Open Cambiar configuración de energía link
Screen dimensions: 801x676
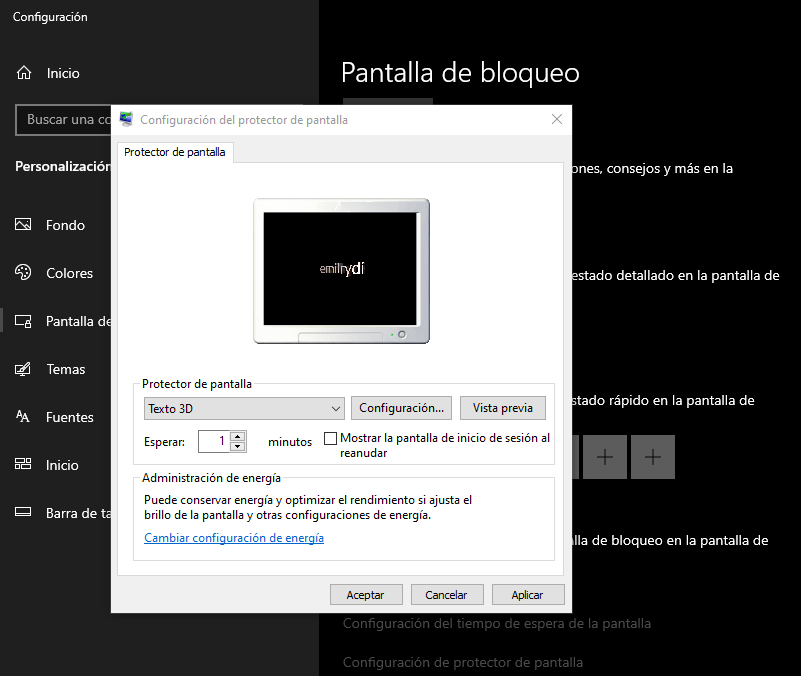[234, 538]
